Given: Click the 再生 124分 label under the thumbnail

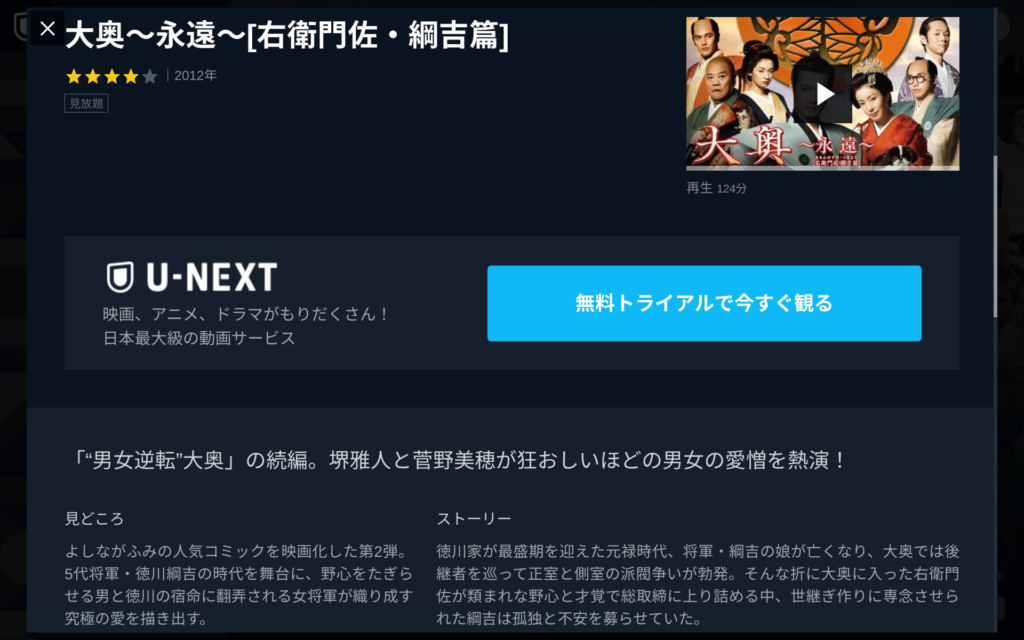Looking at the screenshot, I should pos(716,188).
